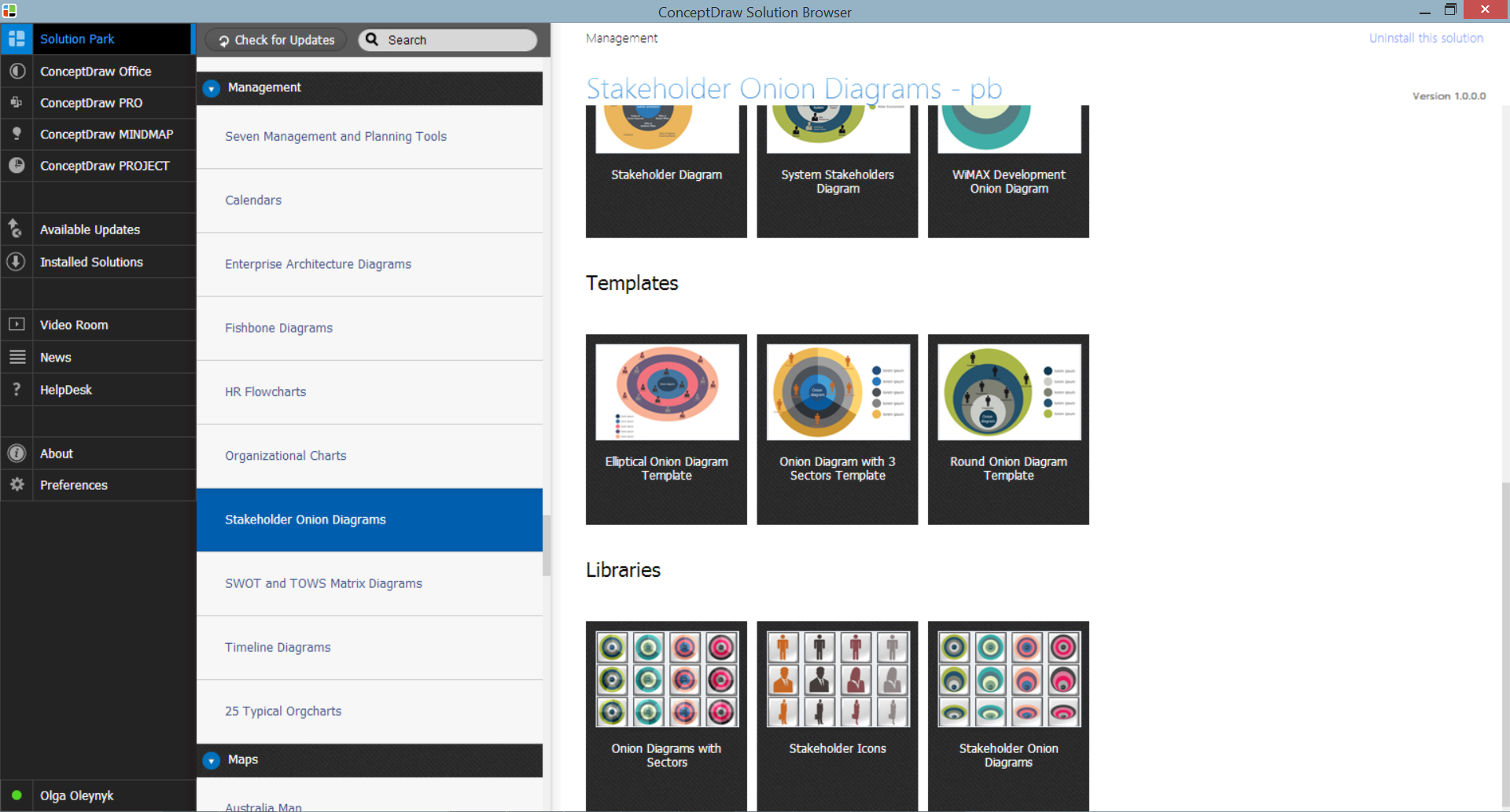Select Enterprise Architecture Diagrams
The width and height of the screenshot is (1510, 812).
click(370, 264)
